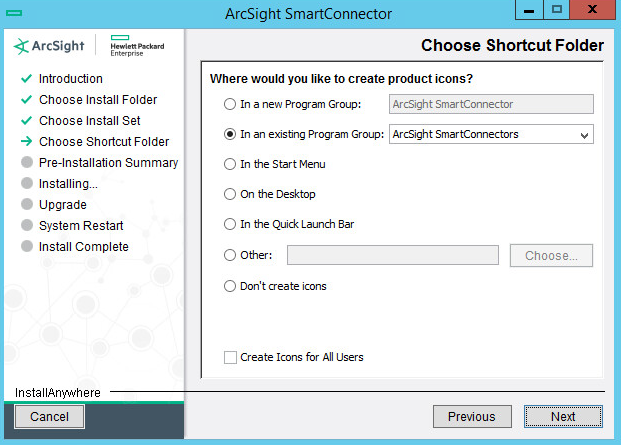This screenshot has width=621, height=445.
Task: Enable 'Create Icons for All Users' checkbox
Action: click(230, 357)
